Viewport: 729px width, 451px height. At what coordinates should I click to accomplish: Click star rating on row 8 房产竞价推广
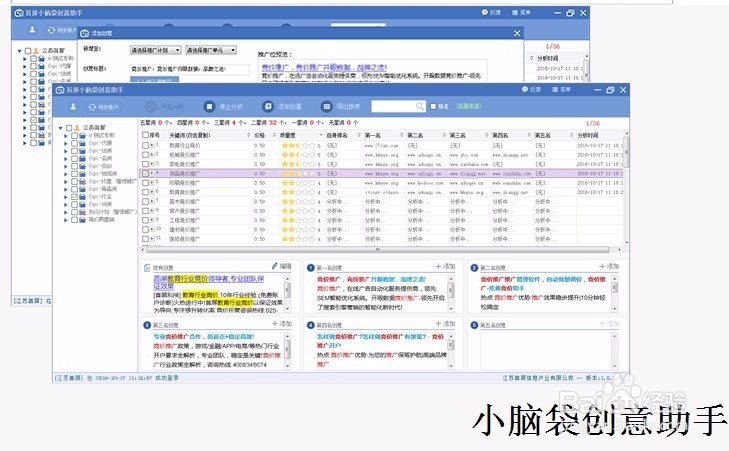[x=298, y=211]
